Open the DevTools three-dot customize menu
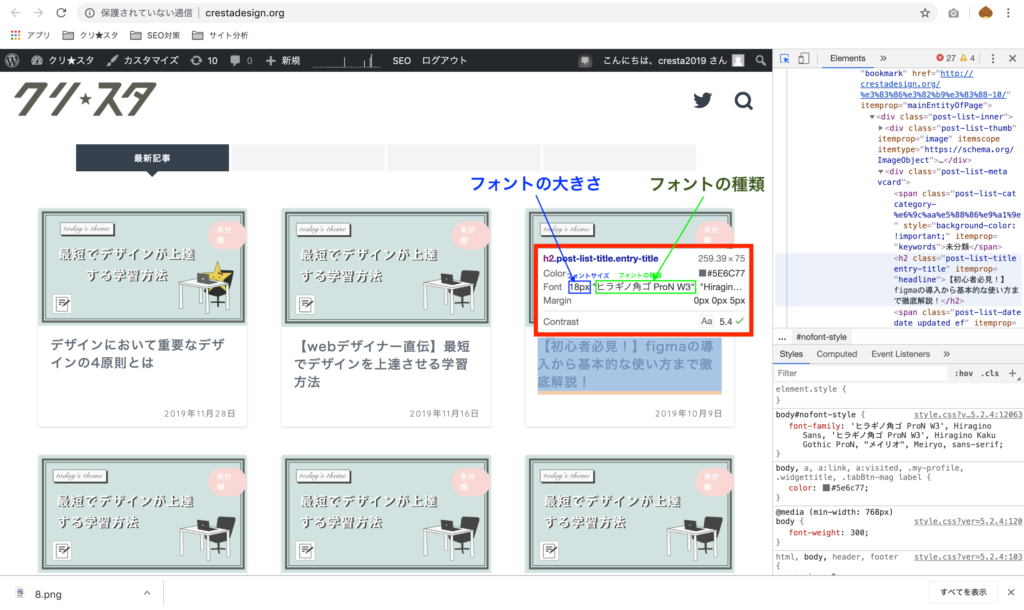 993,58
